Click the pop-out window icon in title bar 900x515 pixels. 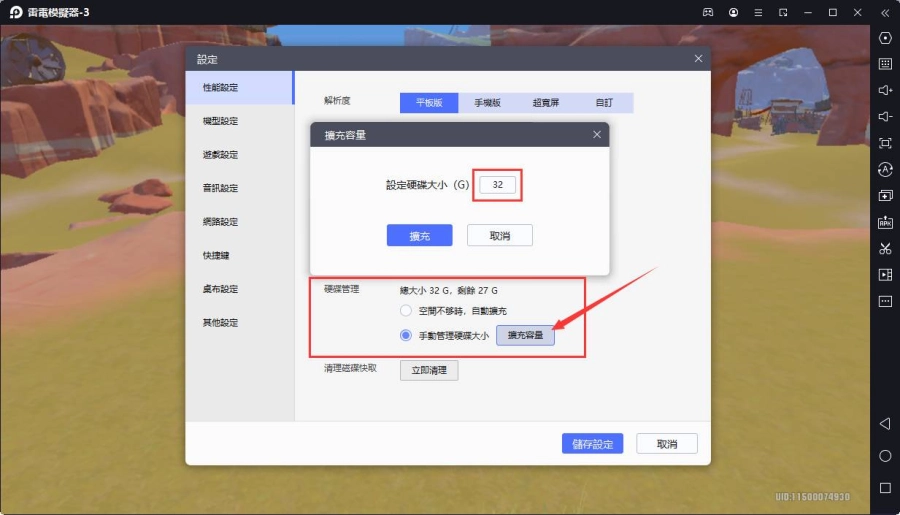click(x=783, y=12)
